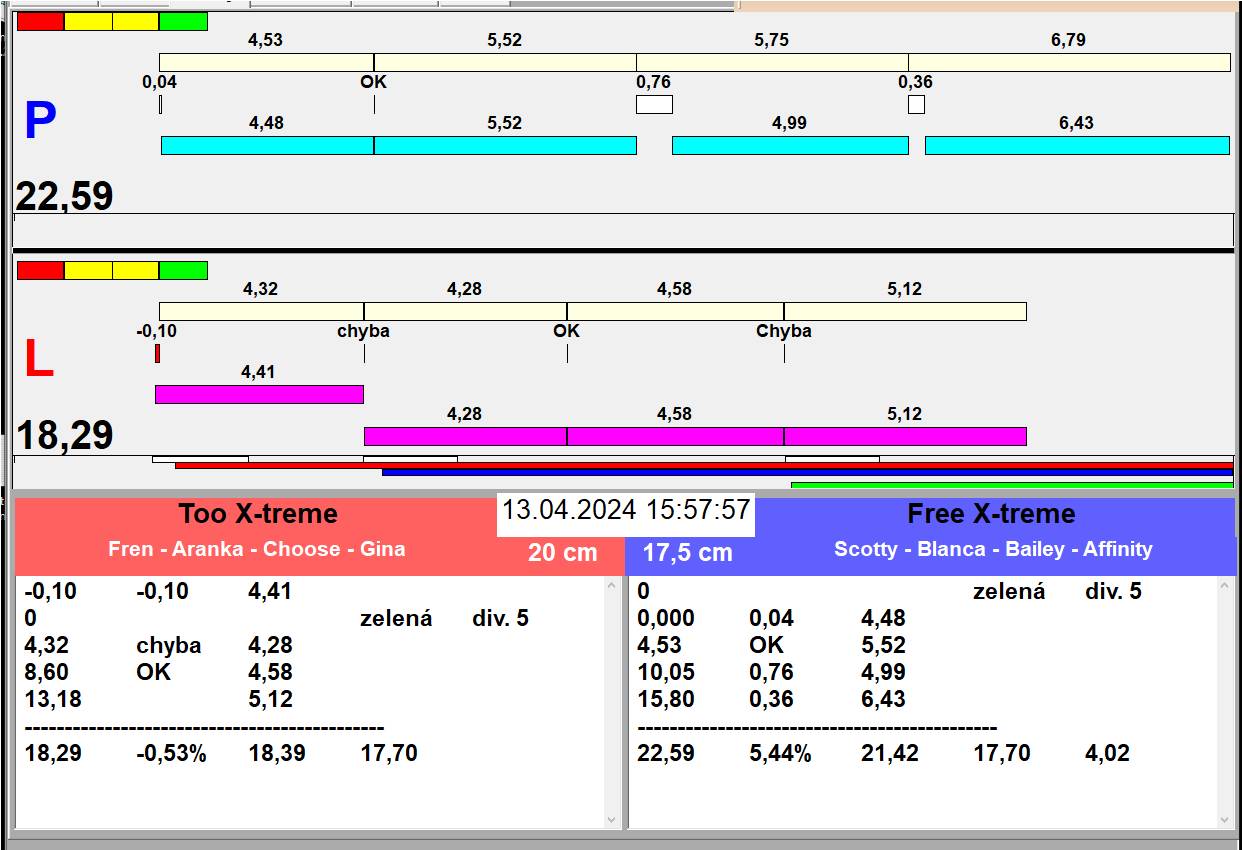Select the cream 5,75 segment in lane P
The image size is (1242, 850).
click(772, 62)
